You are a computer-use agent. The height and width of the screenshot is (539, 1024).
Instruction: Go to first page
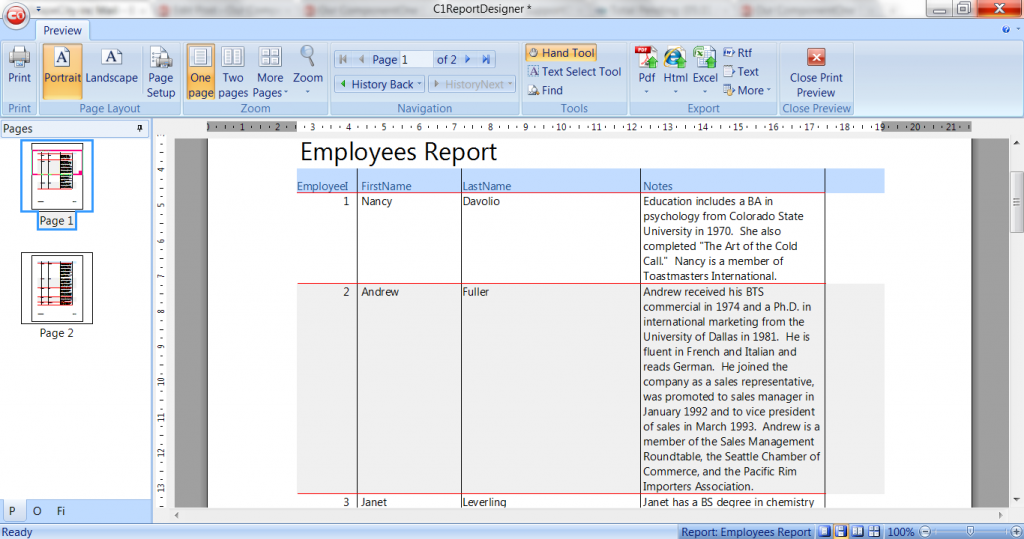343,59
